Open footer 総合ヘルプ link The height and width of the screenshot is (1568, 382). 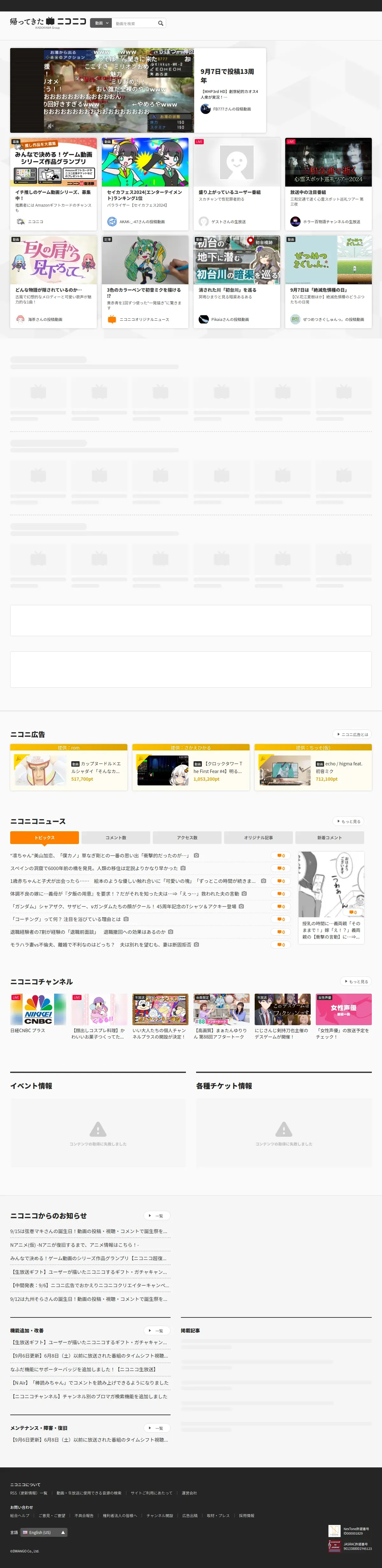pos(19,1516)
